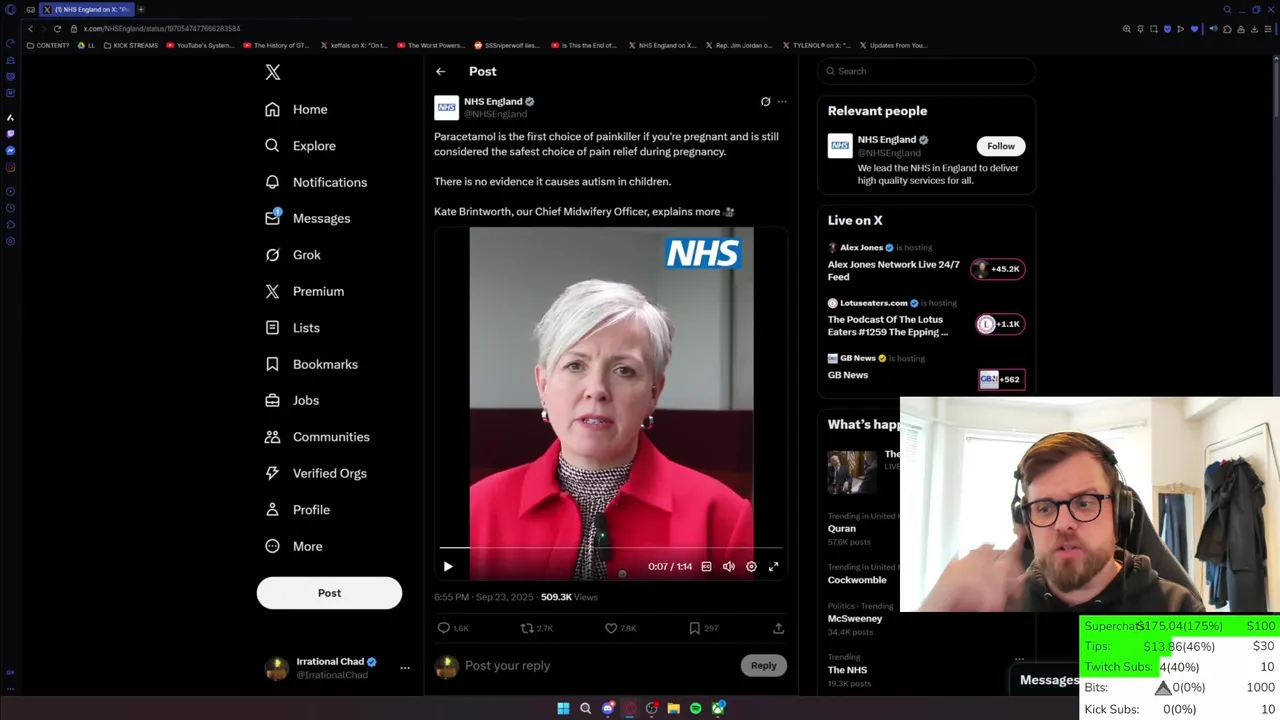
Task: Click the X logo in the sidebar
Action: (x=273, y=72)
